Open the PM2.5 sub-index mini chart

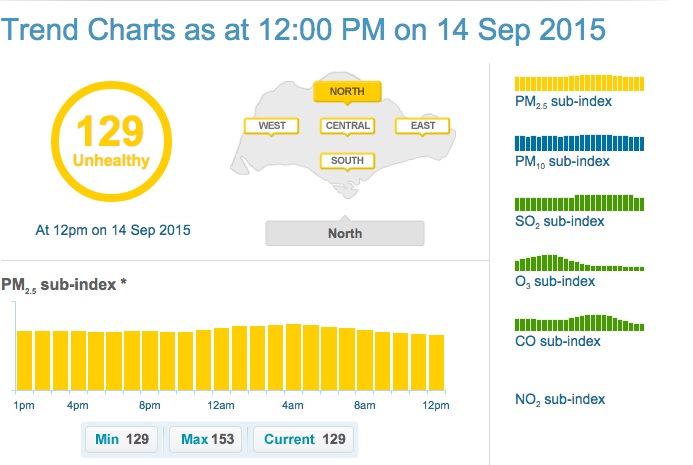(x=580, y=83)
